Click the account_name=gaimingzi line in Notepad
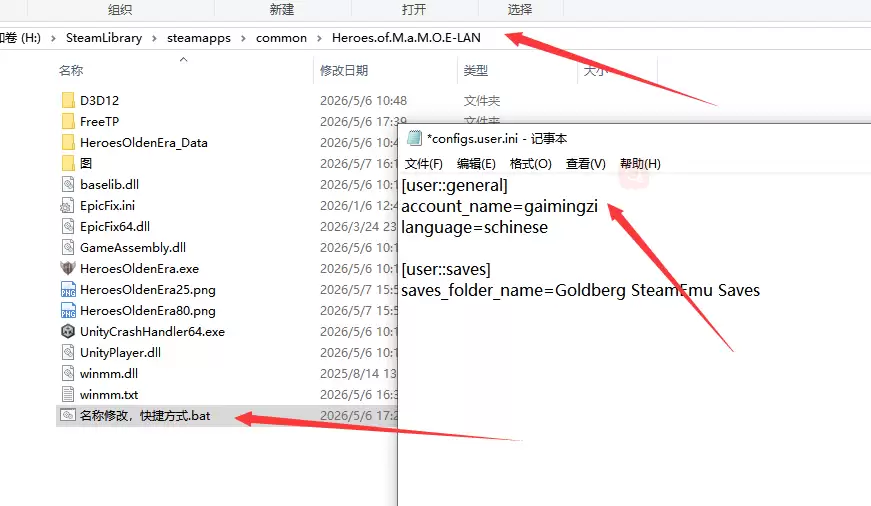This screenshot has width=871, height=506. coord(499,207)
